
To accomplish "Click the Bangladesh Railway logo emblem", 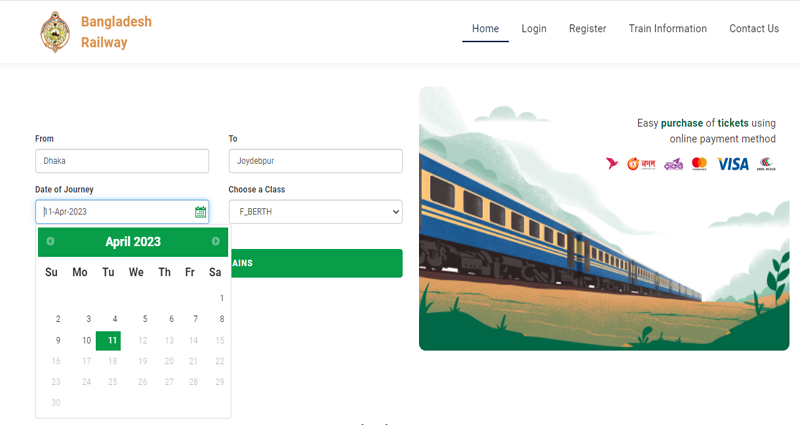I will (x=55, y=32).
